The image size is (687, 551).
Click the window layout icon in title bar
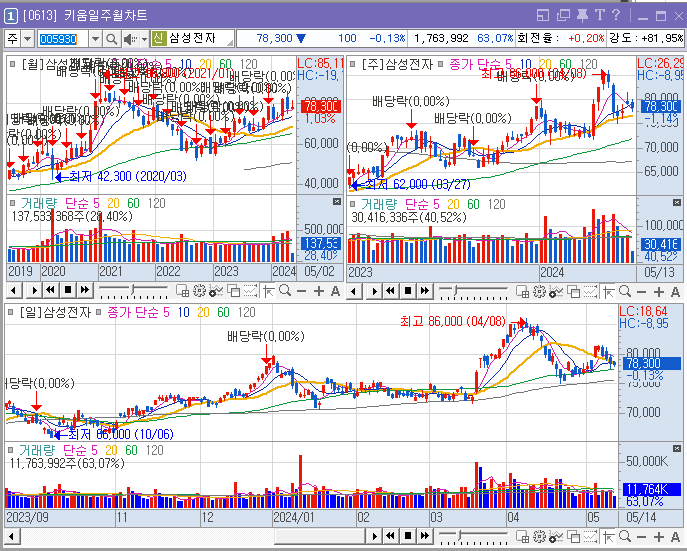[x=543, y=16]
